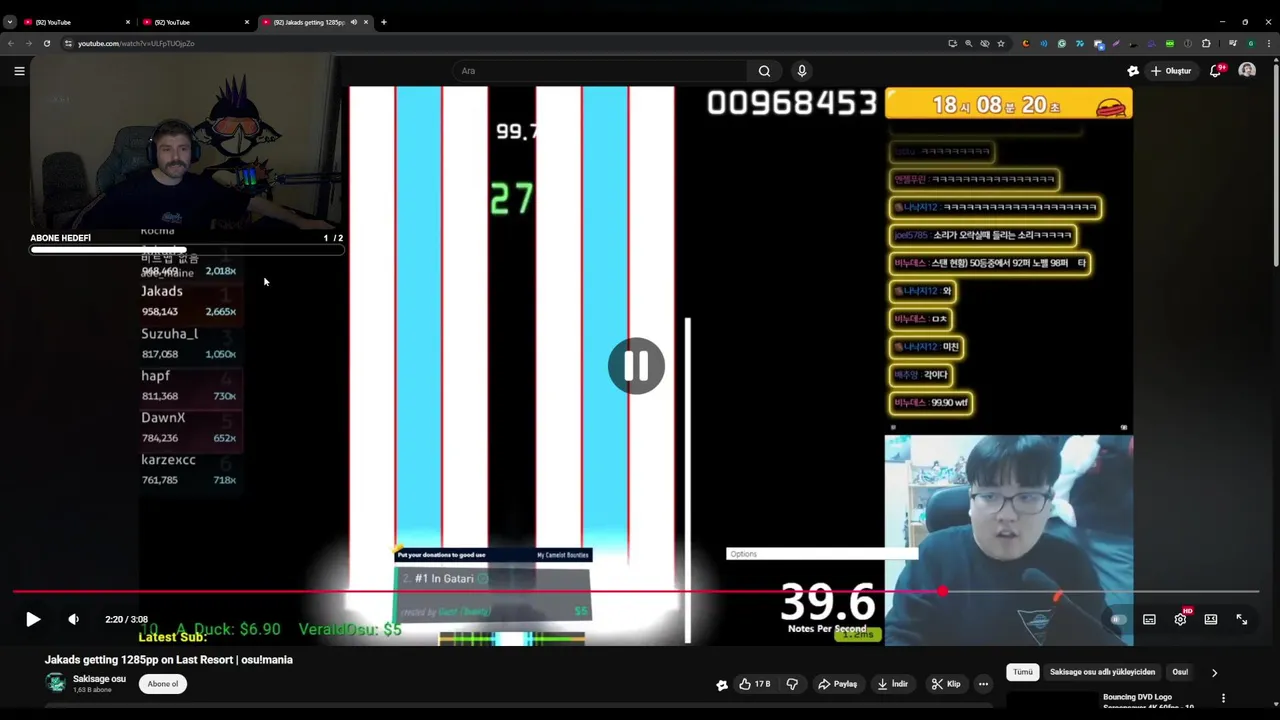Enter fullscreen mode
1280x720 pixels.
click(x=1242, y=619)
